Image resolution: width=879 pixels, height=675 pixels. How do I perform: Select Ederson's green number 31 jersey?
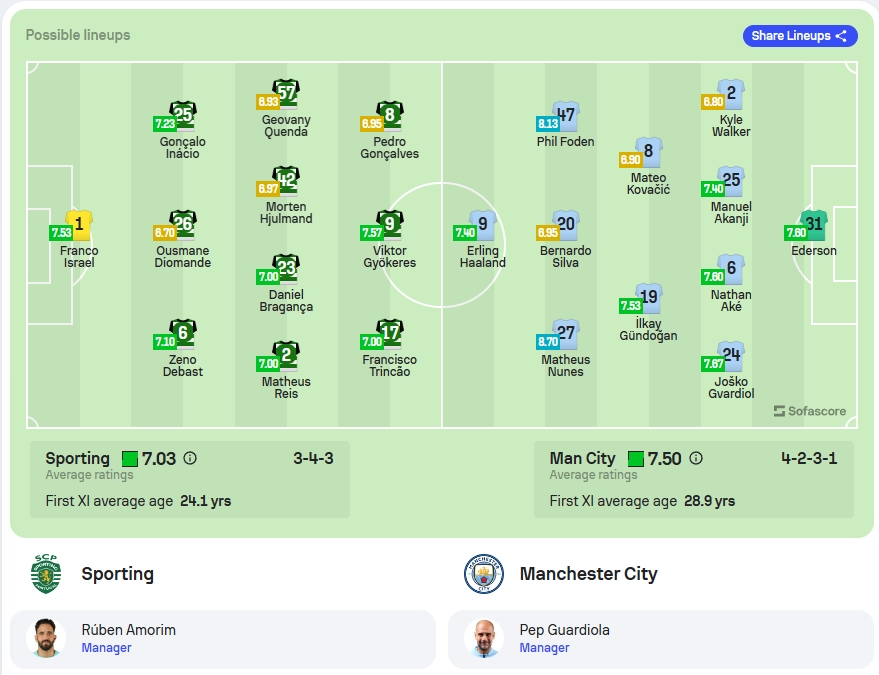pyautogui.click(x=814, y=225)
